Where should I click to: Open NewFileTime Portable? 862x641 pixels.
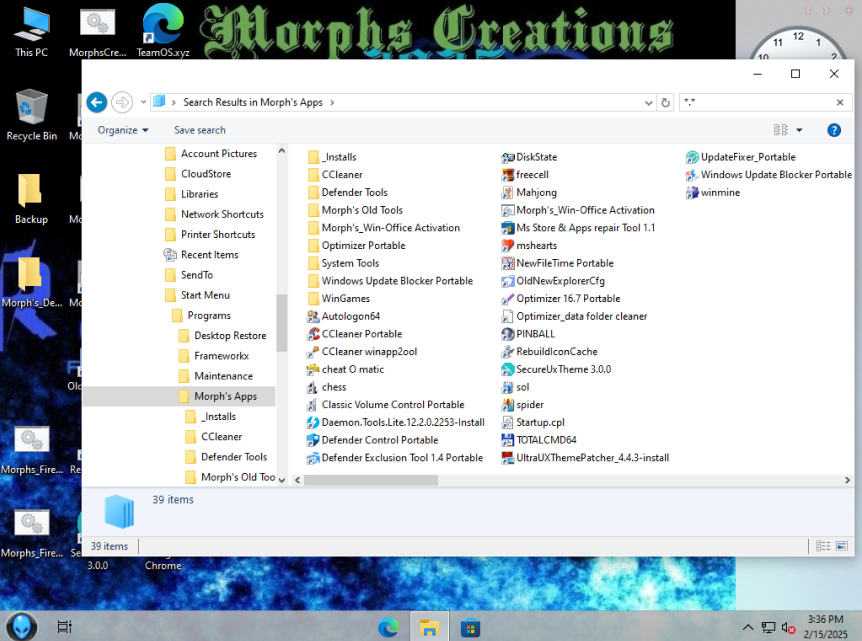(x=557, y=263)
